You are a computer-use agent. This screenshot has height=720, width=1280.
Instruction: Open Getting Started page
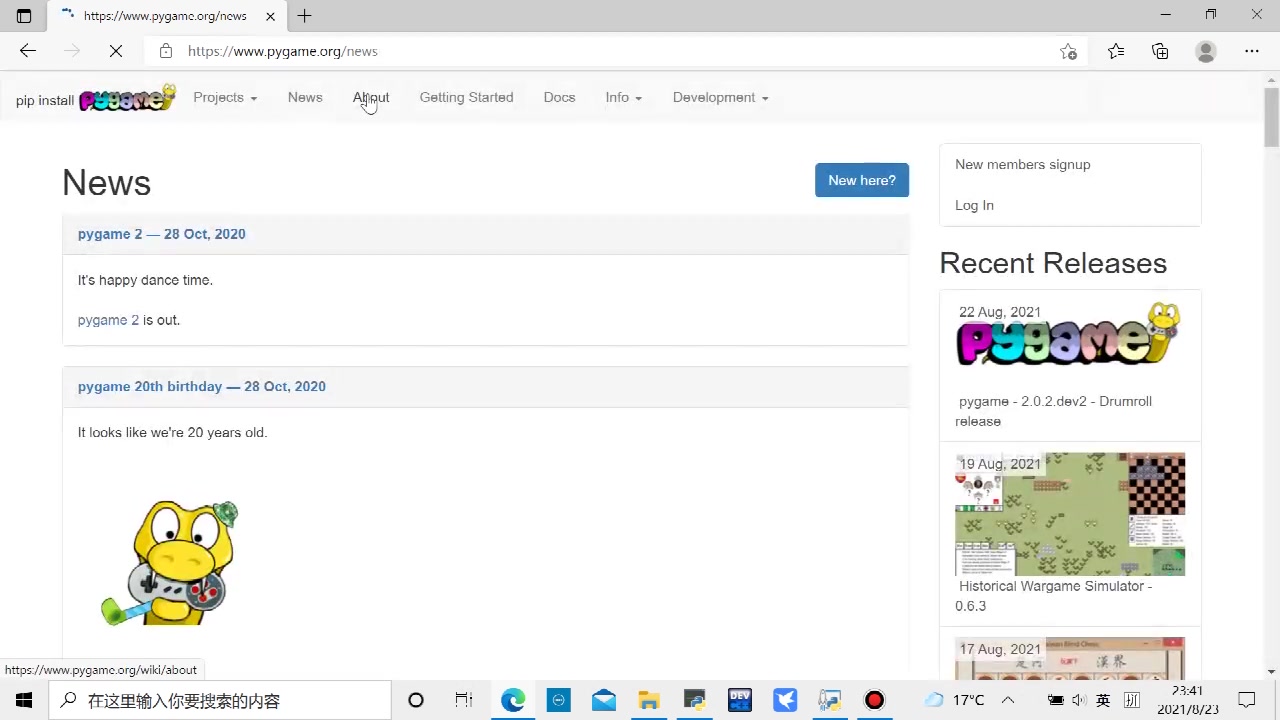tap(466, 97)
